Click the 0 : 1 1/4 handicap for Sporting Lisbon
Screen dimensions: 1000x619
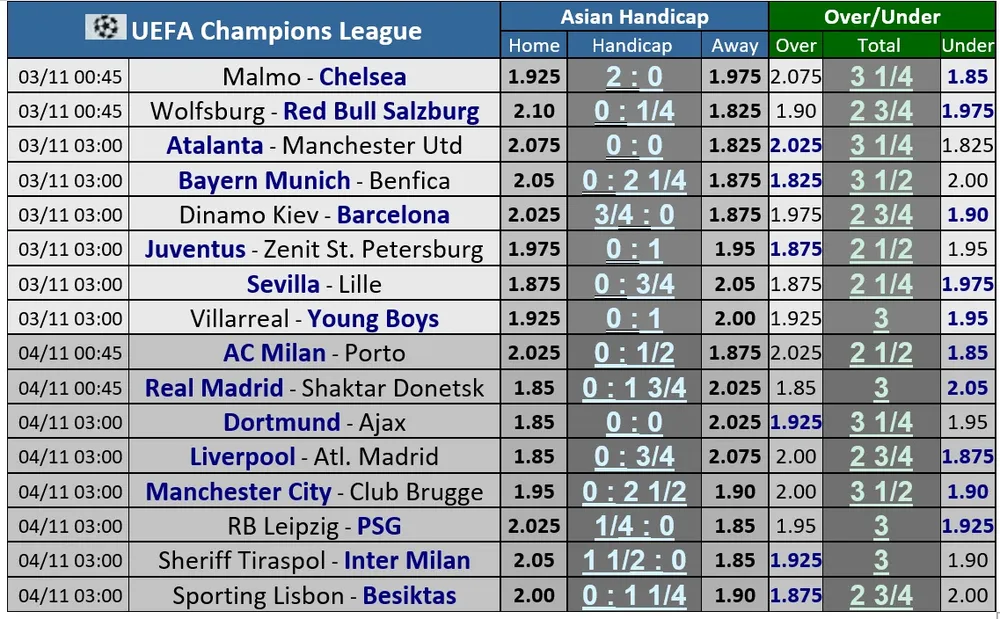coord(634,596)
